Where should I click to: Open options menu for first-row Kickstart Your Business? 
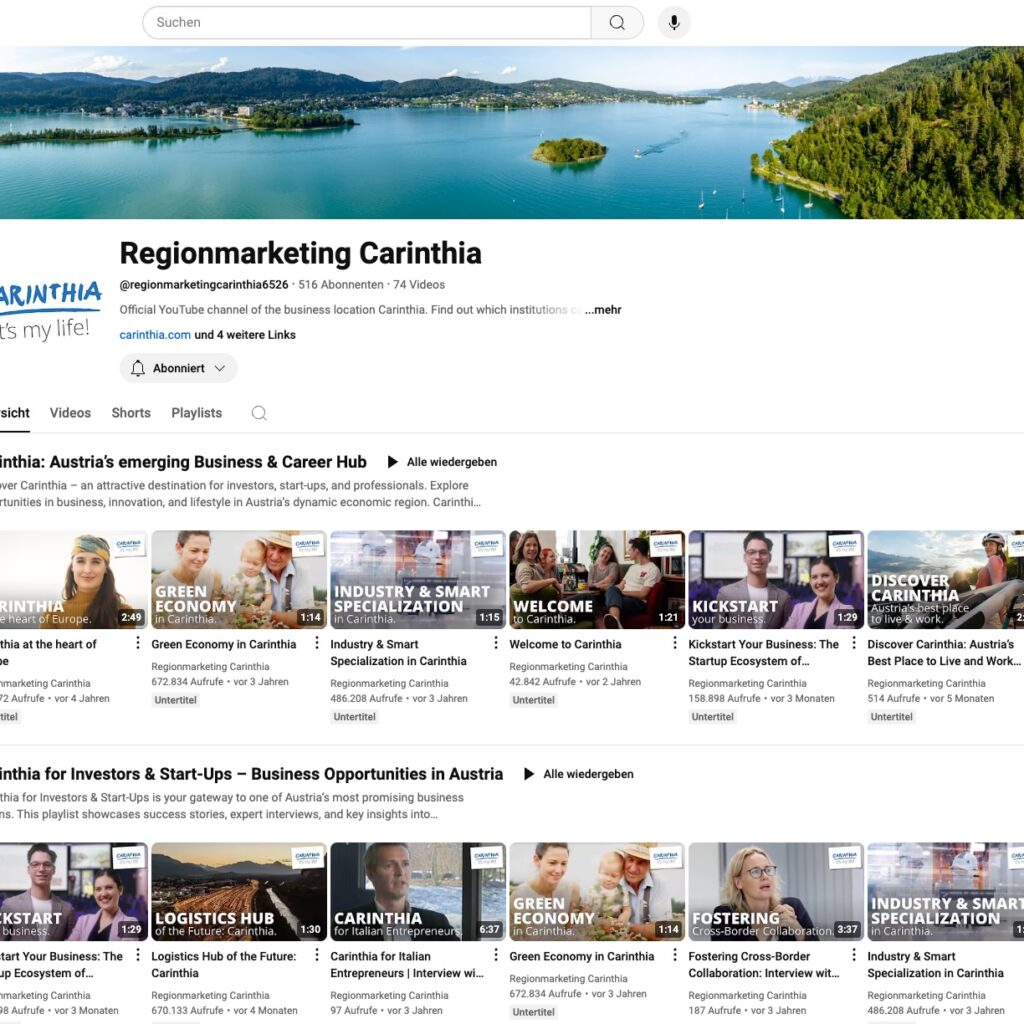tap(854, 643)
